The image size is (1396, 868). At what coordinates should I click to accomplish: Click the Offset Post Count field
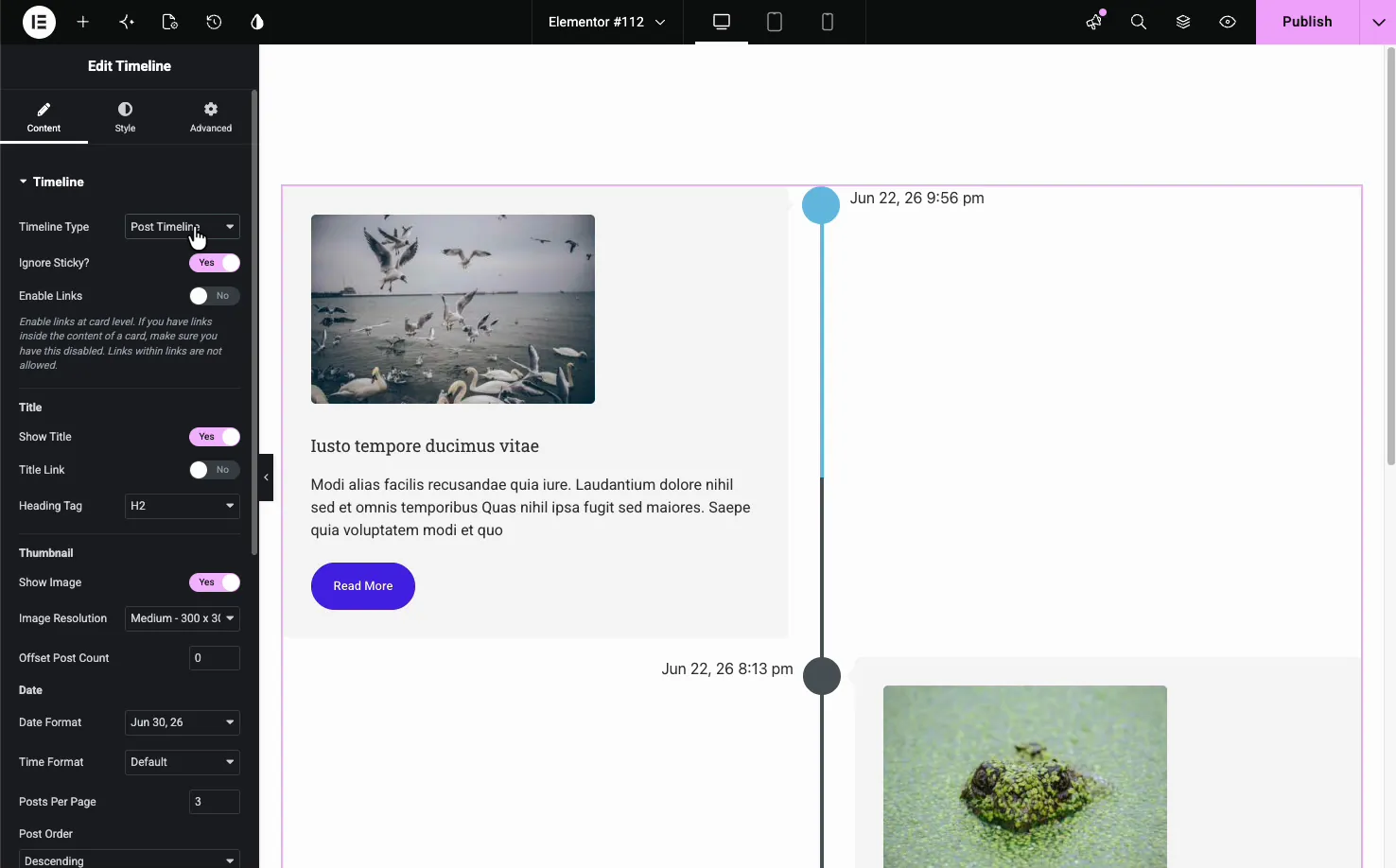[215, 658]
